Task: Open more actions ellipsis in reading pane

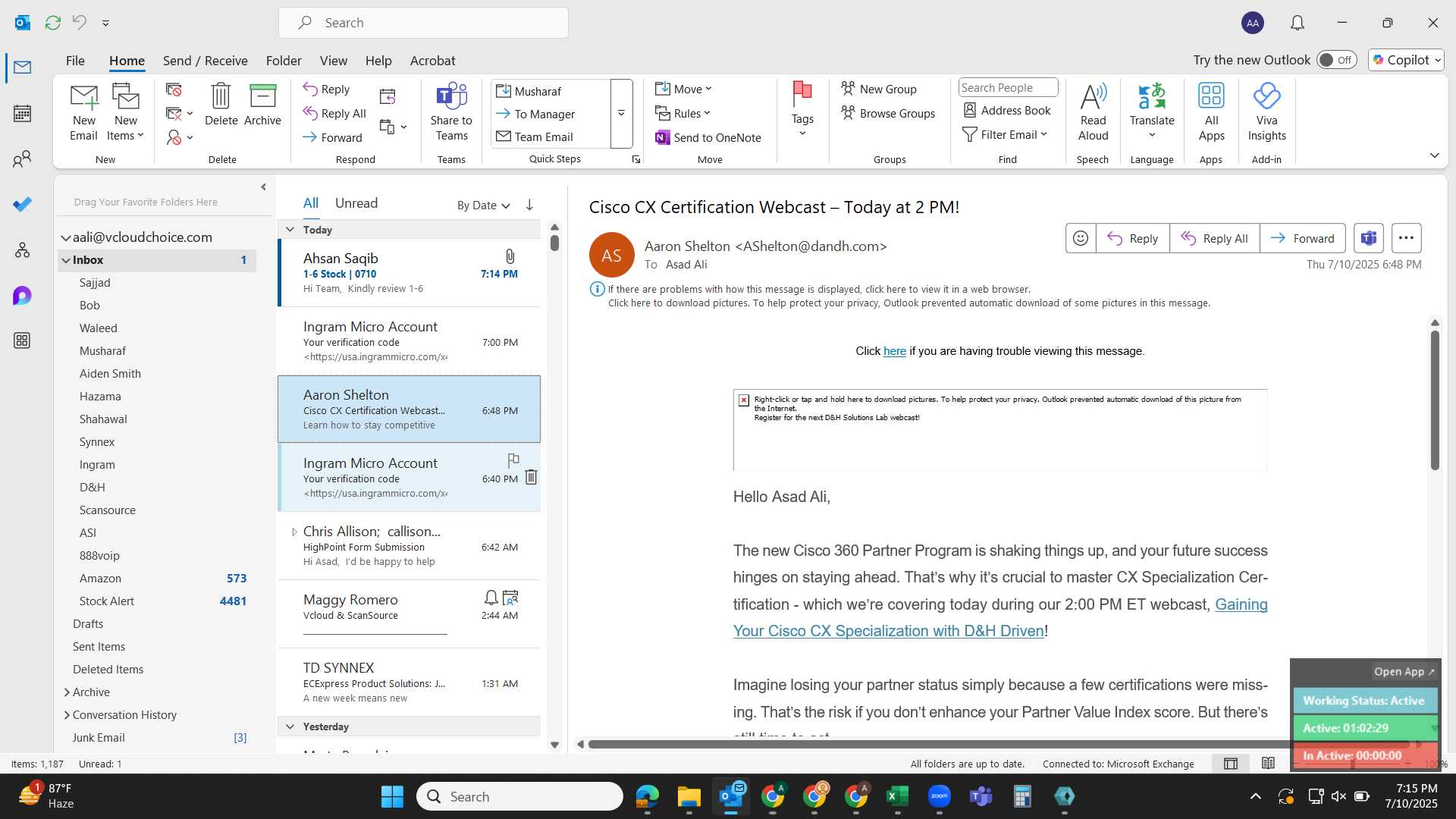Action: coord(1406,238)
